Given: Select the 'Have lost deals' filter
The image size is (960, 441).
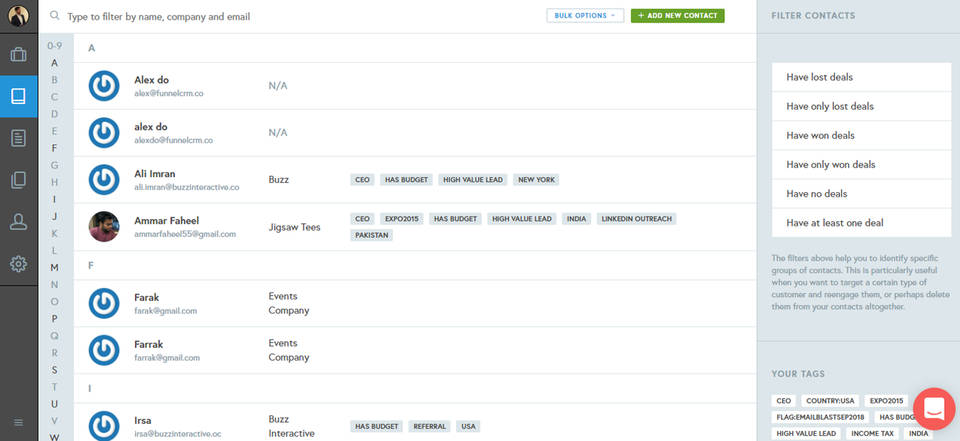Looking at the screenshot, I should (x=861, y=77).
